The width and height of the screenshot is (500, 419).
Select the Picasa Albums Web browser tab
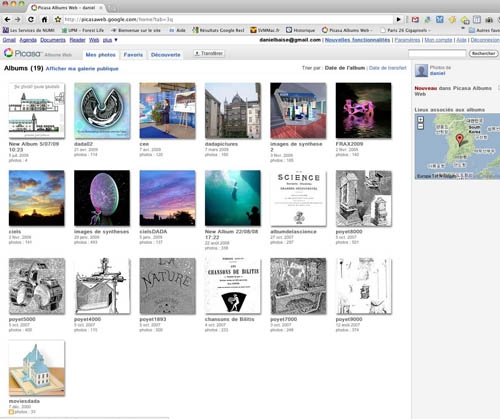click(67, 7)
